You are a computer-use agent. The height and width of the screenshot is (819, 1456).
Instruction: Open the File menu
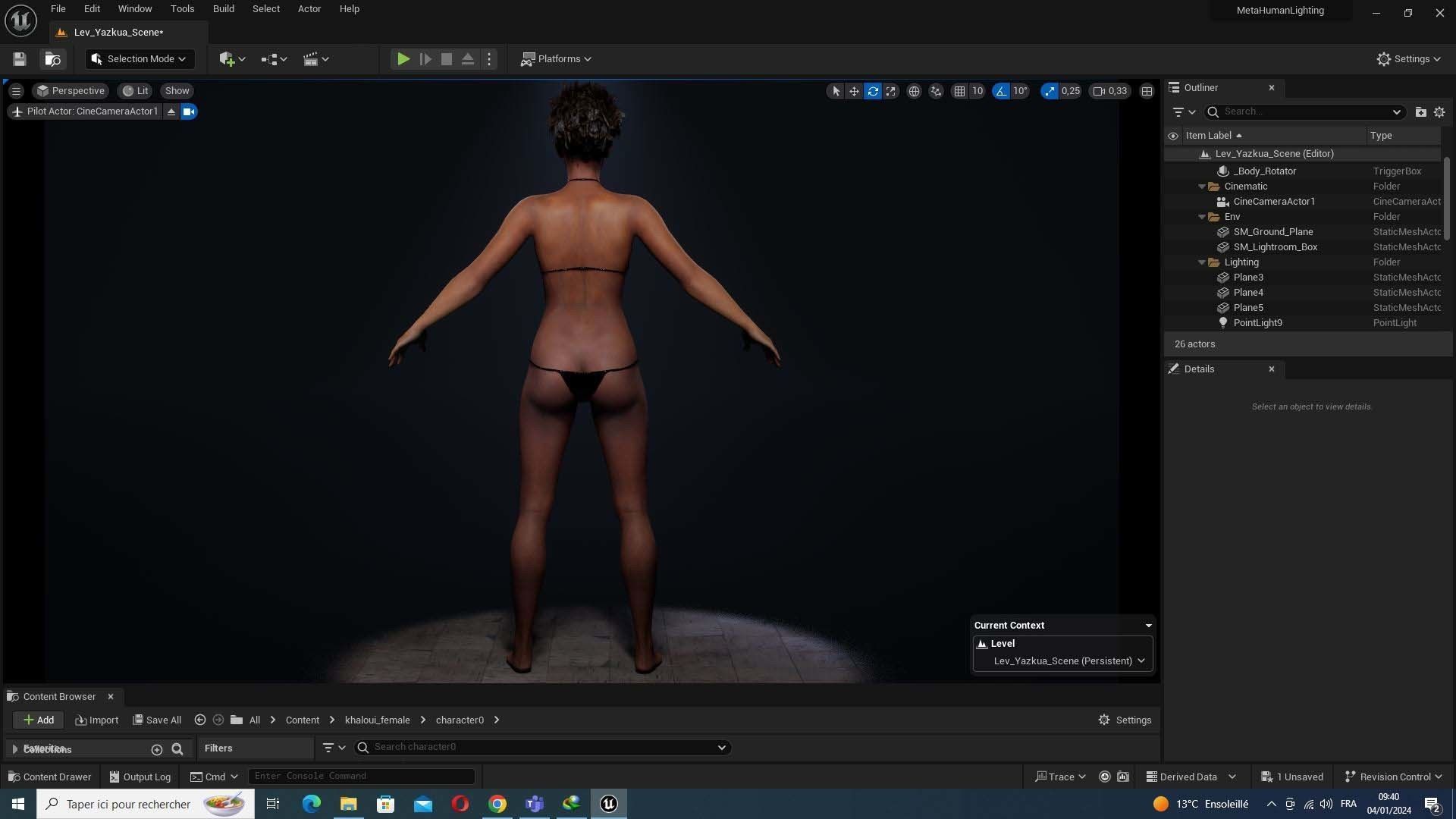58,9
